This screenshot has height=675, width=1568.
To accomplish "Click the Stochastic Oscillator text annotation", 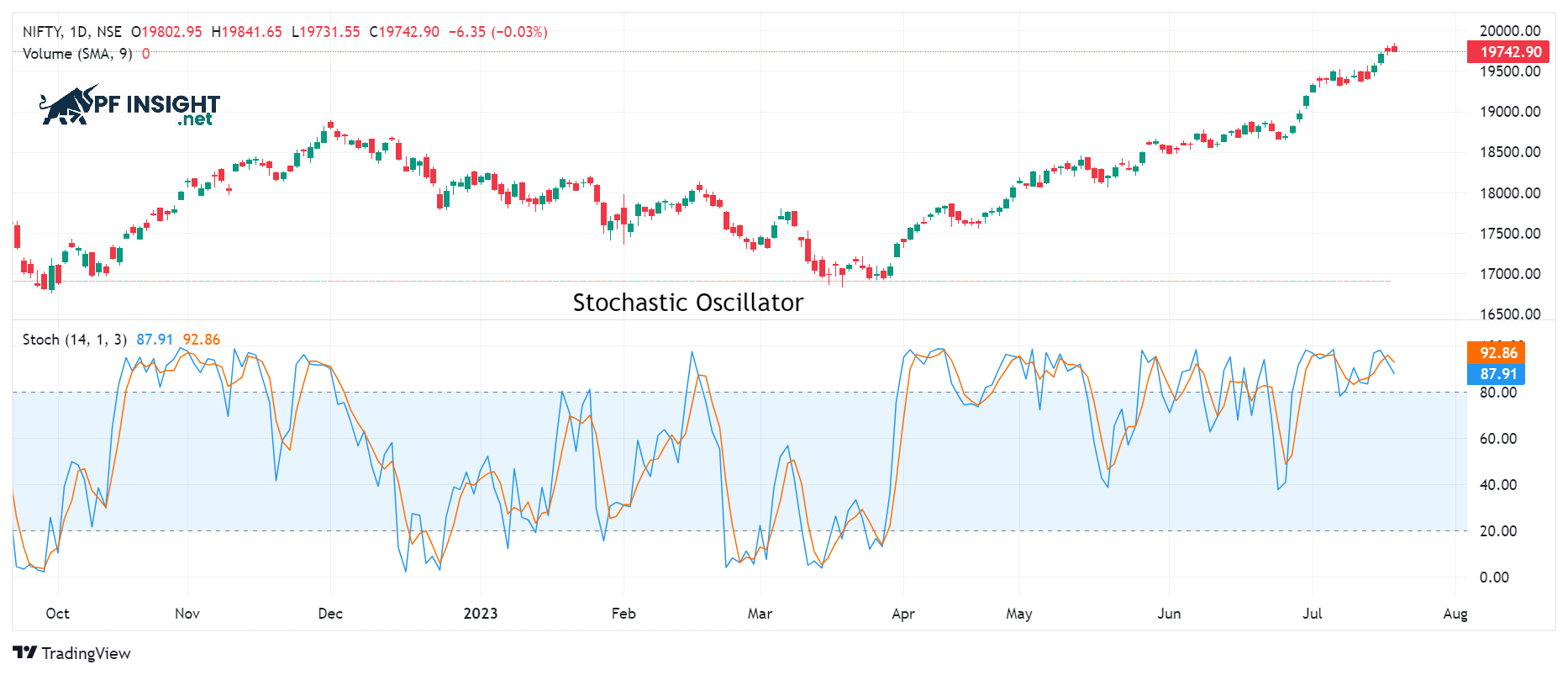I will pos(687,303).
